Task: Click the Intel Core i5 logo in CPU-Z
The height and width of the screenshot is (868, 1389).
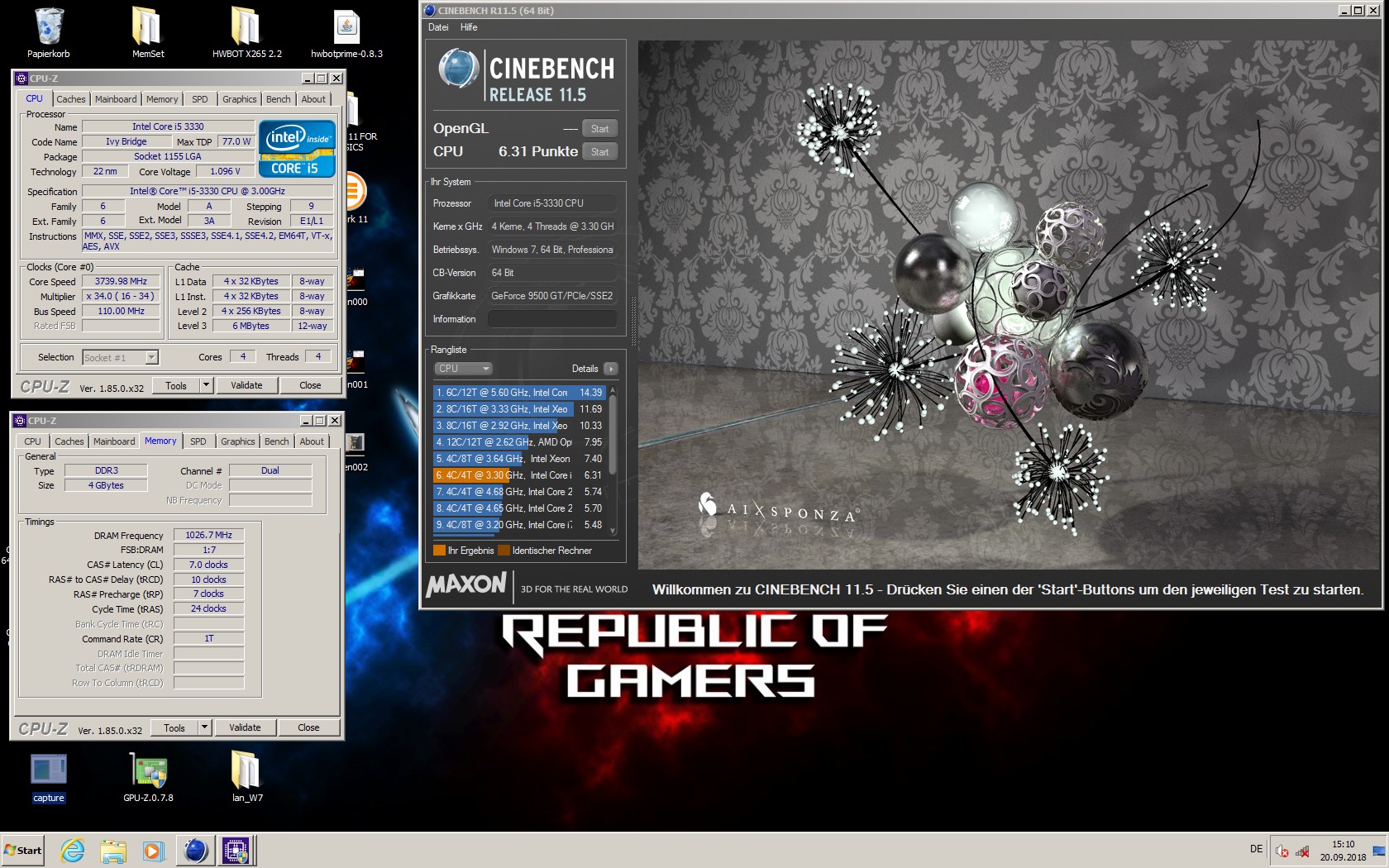Action: pos(298,149)
